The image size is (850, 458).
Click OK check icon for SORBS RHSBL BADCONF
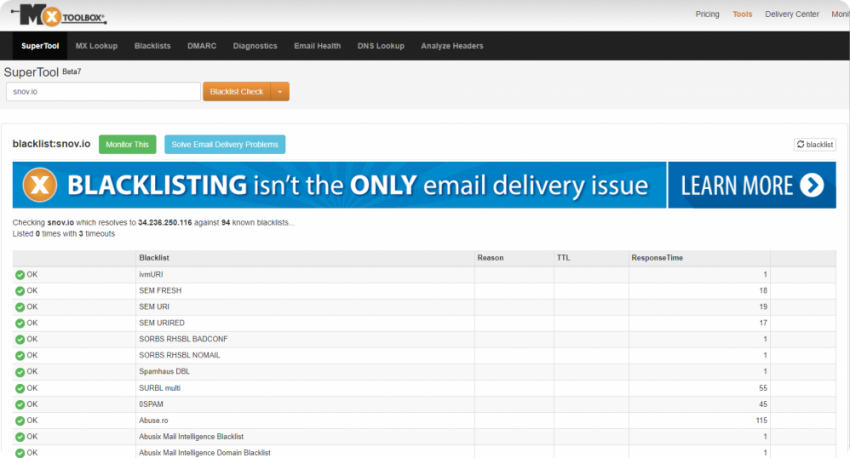click(20, 339)
